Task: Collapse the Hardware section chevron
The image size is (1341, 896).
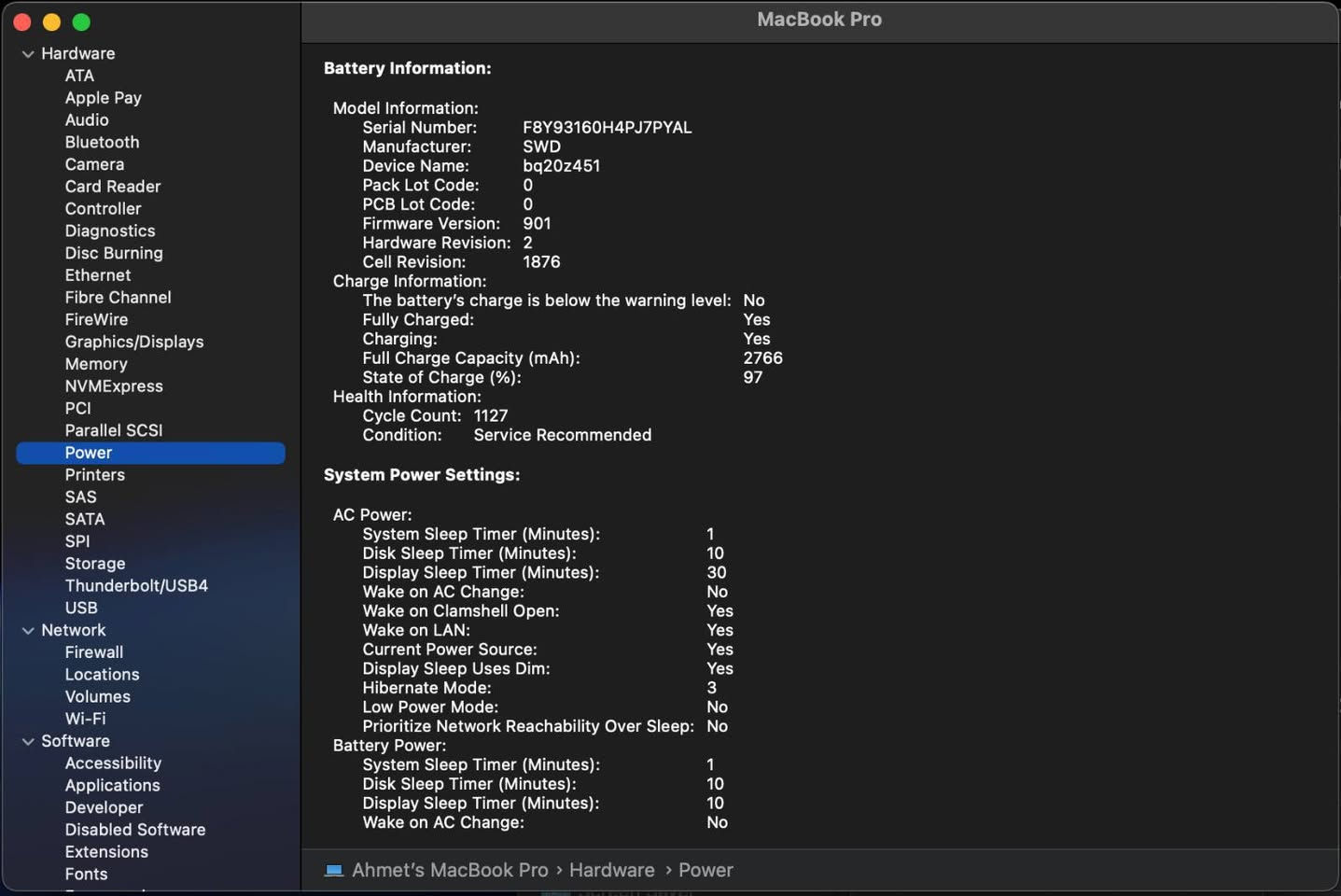Action: pos(28,54)
